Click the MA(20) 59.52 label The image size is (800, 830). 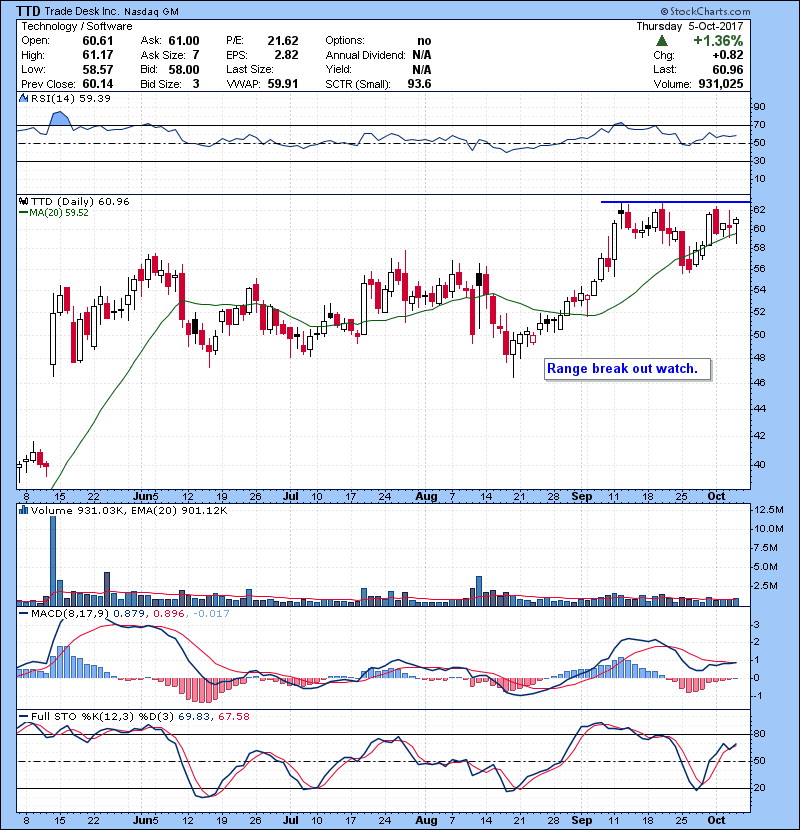[59, 213]
